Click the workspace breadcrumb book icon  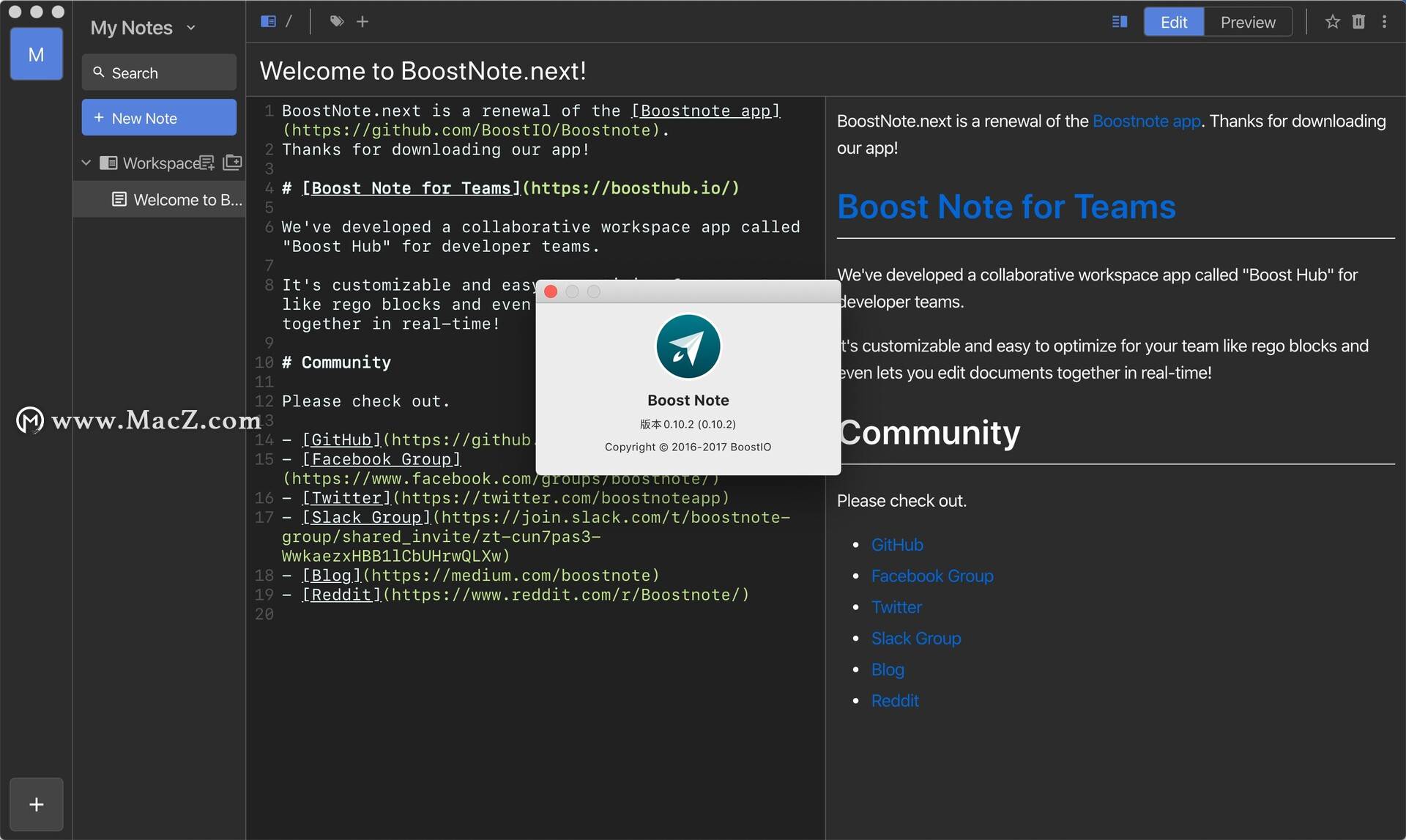pos(269,21)
